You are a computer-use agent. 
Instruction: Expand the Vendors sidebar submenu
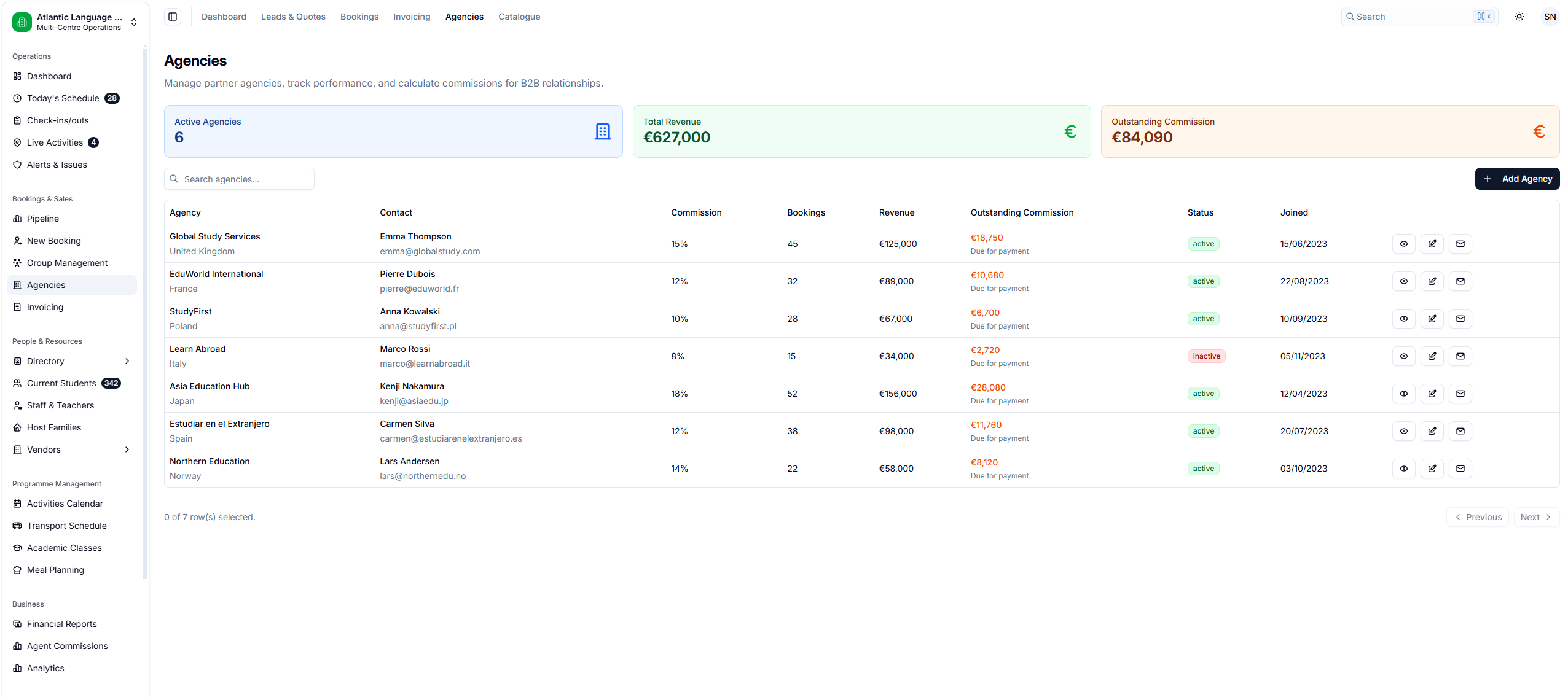coord(127,450)
